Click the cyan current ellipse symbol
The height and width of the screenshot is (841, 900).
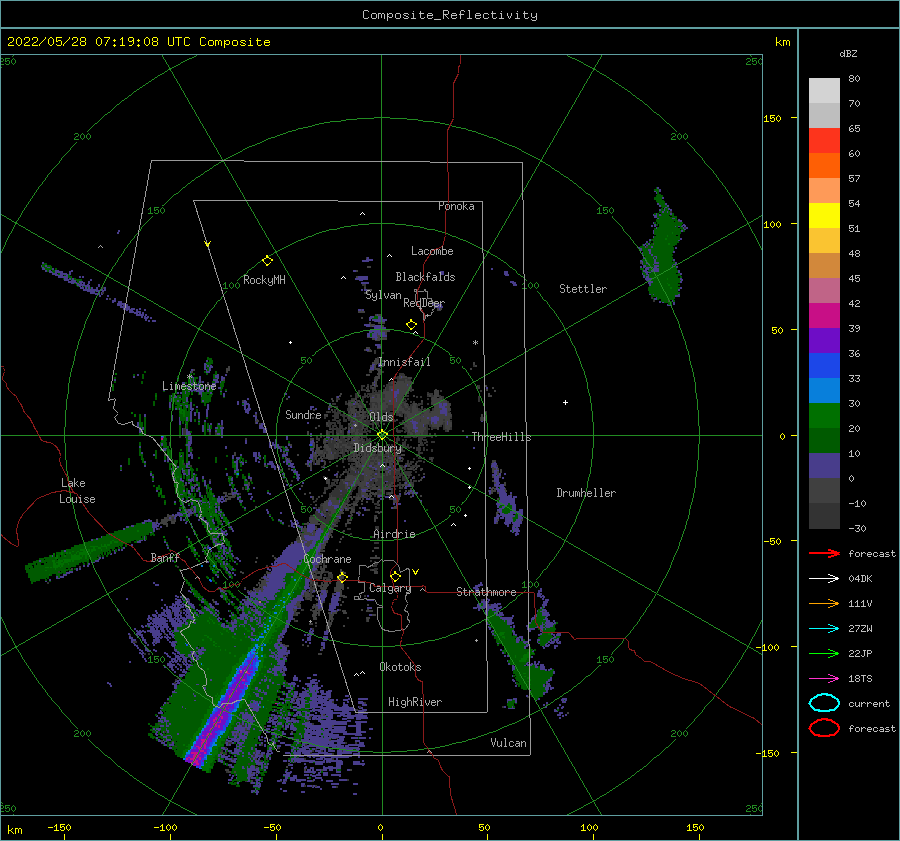pyautogui.click(x=824, y=703)
